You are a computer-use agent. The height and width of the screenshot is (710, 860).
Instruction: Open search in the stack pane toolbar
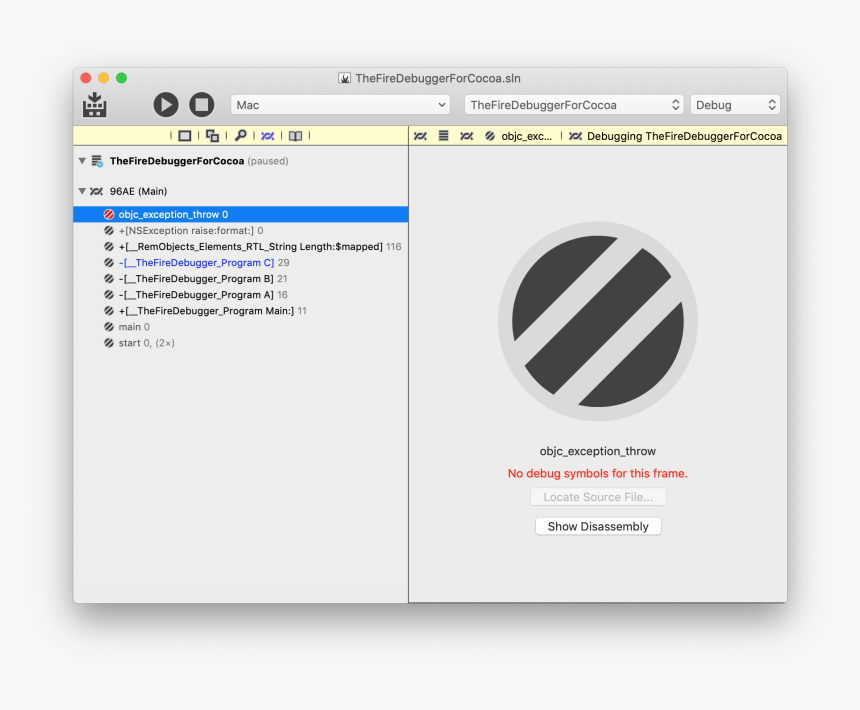point(241,135)
